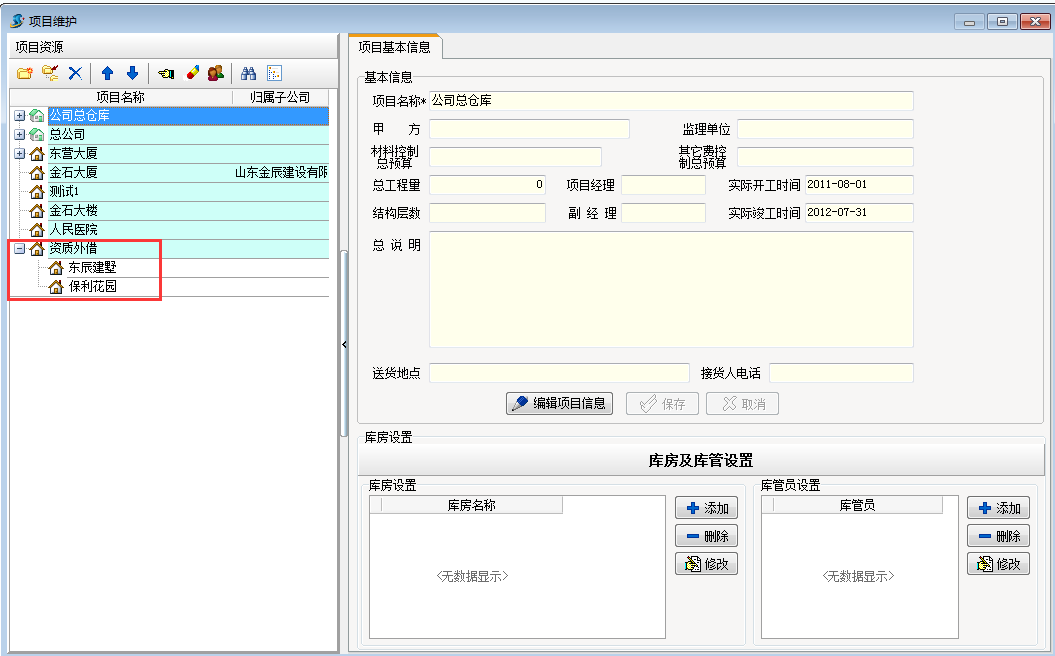The height and width of the screenshot is (656, 1055).
Task: Select 保利花园 in the project tree
Action: click(92, 287)
